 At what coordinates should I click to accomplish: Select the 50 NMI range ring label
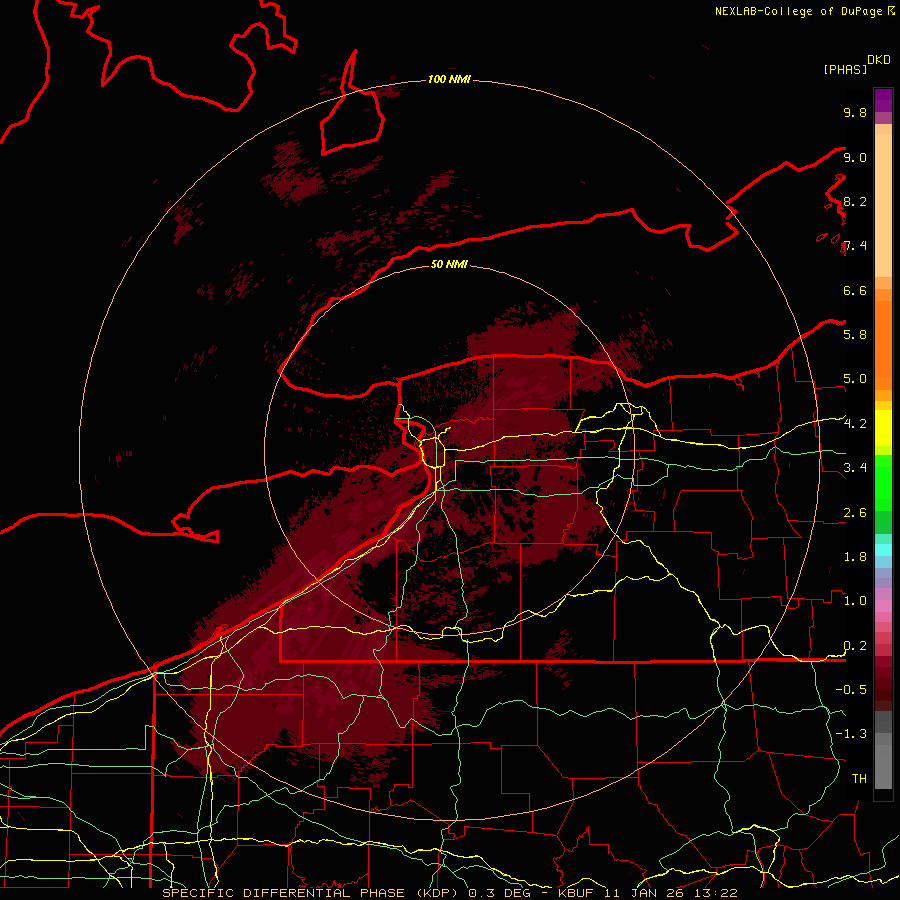point(449,264)
